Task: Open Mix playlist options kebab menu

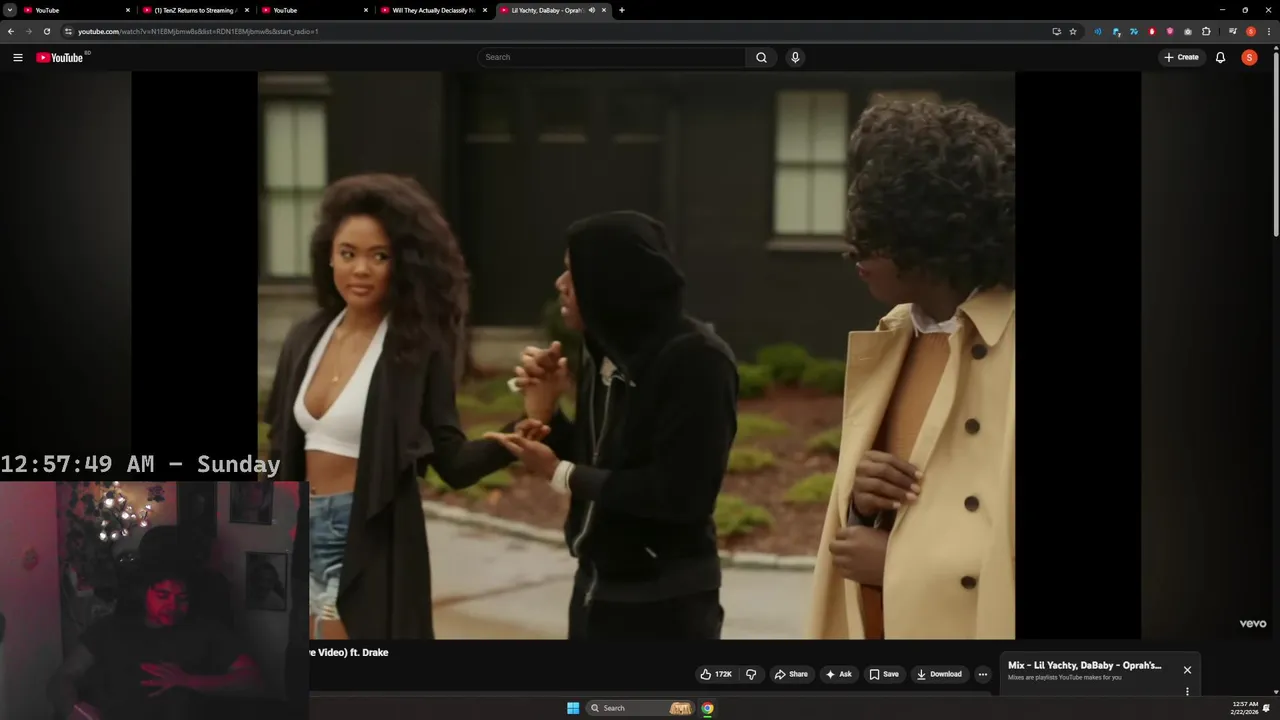Action: [1187, 691]
